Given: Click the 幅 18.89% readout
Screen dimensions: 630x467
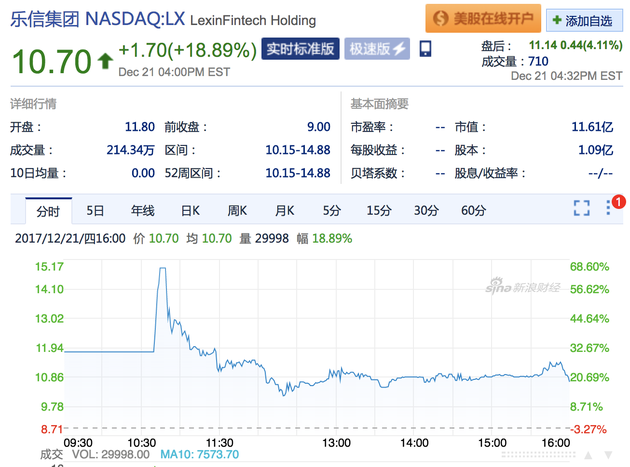Looking at the screenshot, I should 324,238.
